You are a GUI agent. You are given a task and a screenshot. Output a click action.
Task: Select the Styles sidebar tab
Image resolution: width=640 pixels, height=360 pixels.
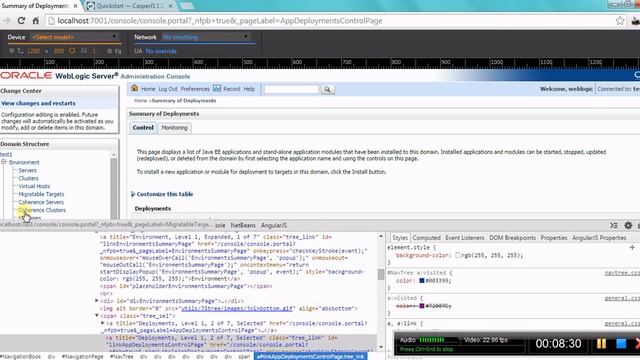(400, 238)
